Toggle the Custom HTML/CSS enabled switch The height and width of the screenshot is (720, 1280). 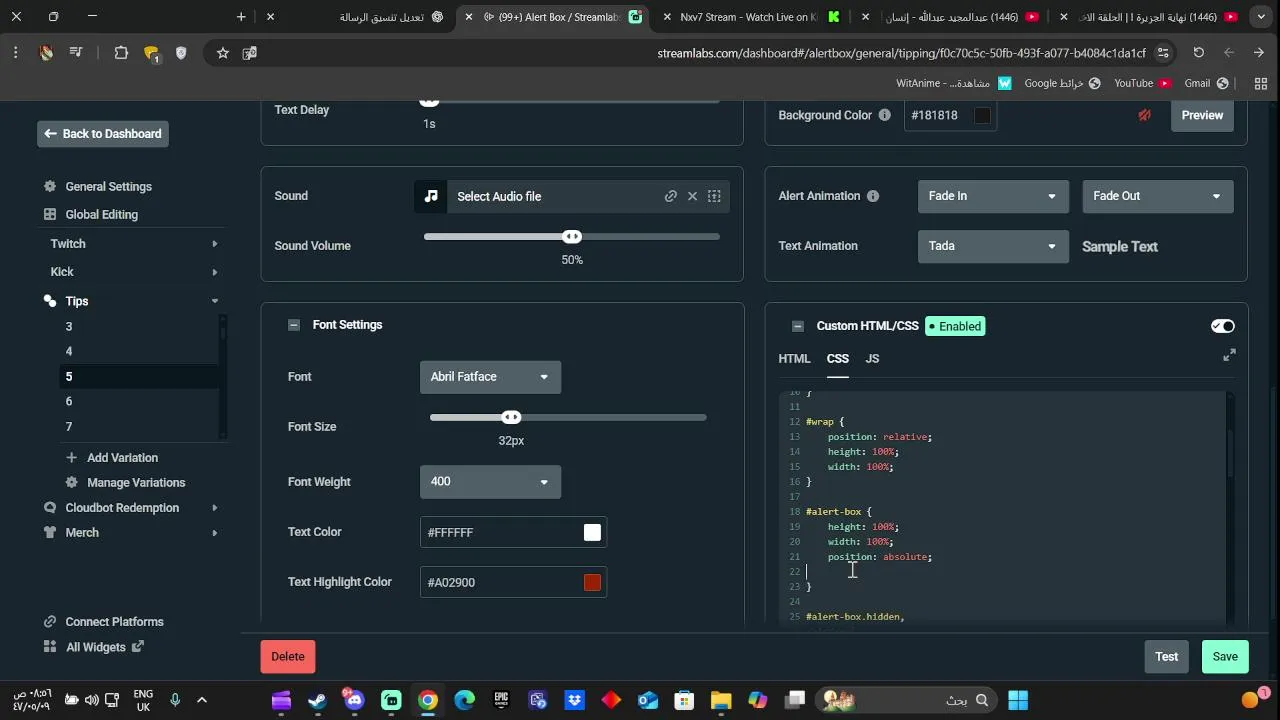[1222, 326]
